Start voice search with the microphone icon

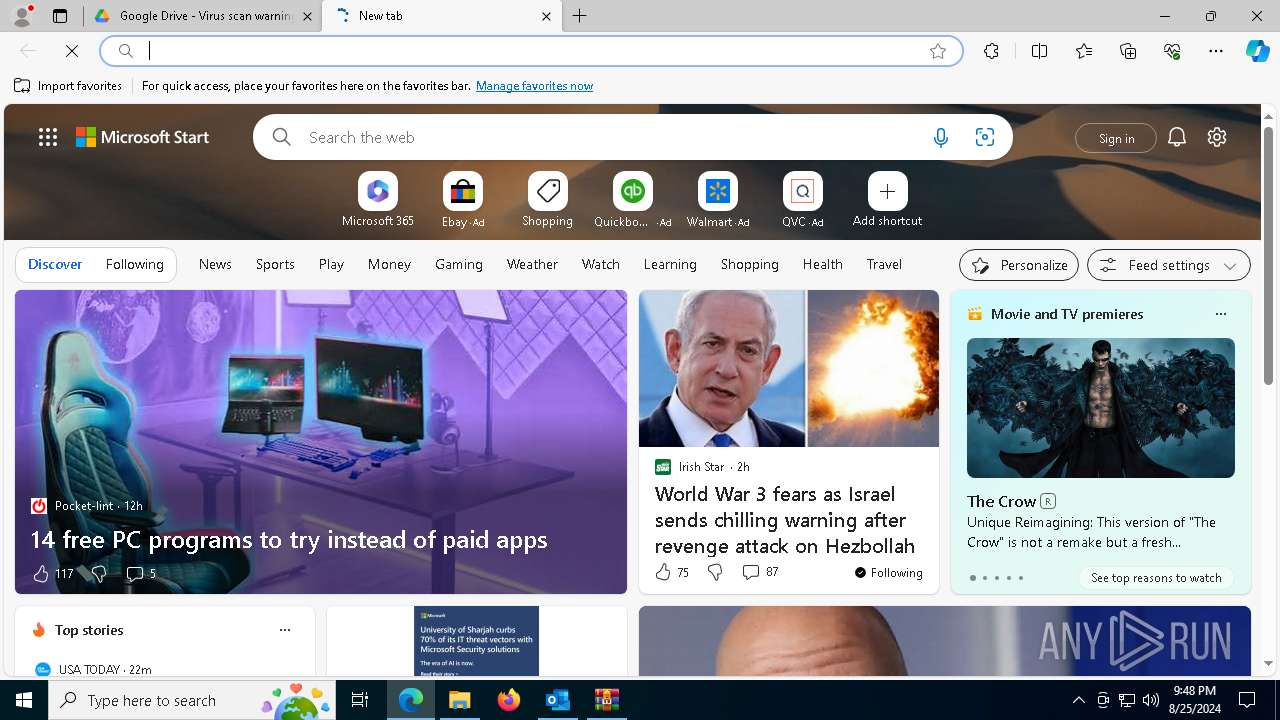[x=940, y=138]
